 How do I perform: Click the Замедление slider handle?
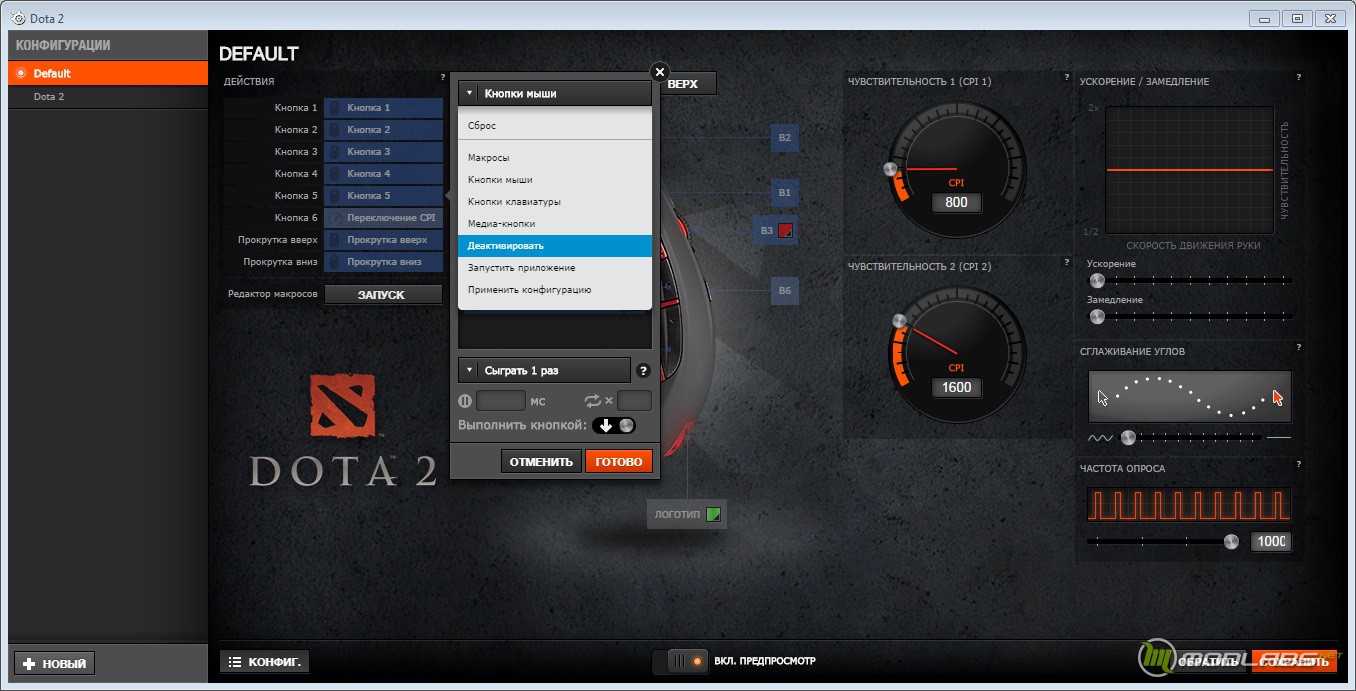1097,317
